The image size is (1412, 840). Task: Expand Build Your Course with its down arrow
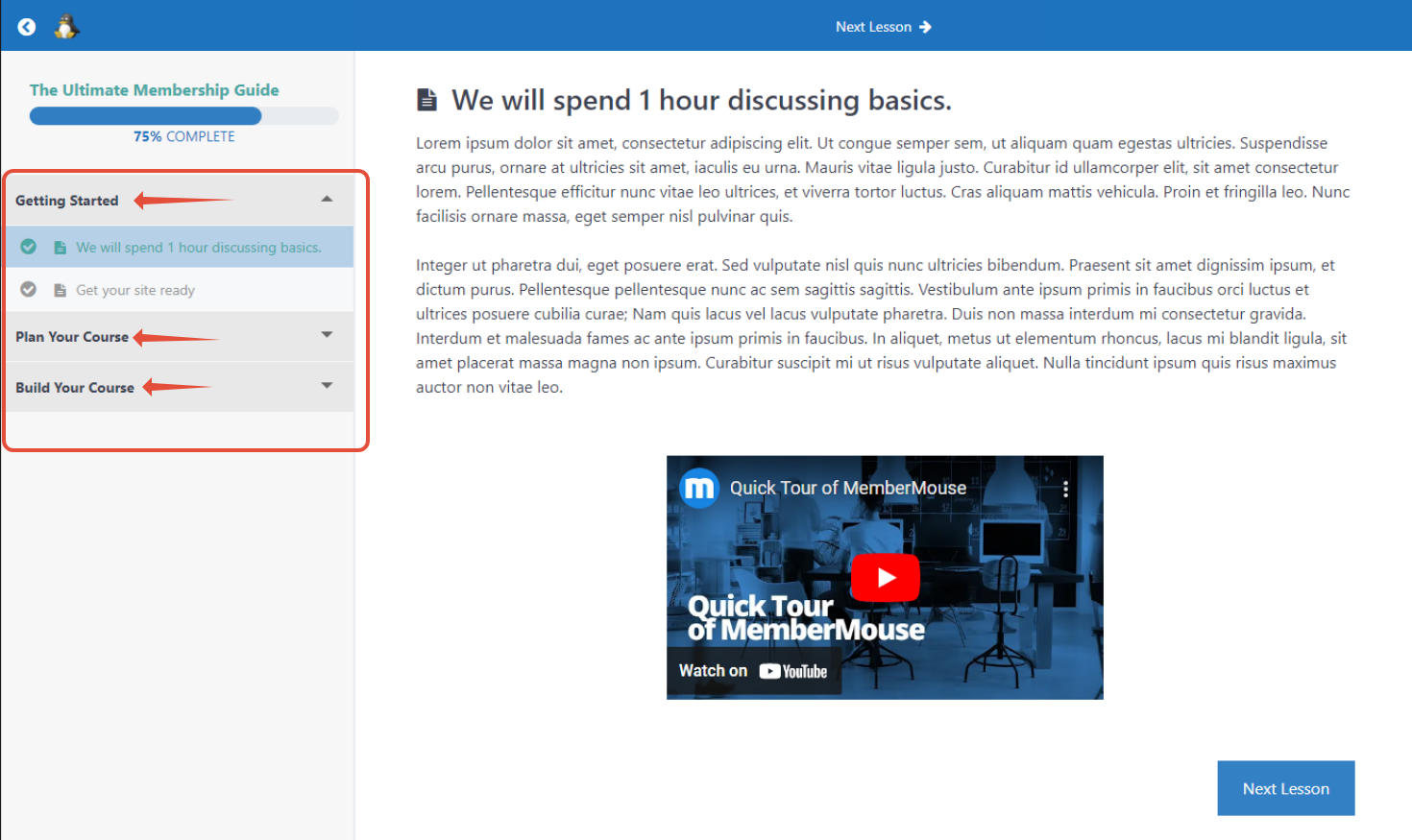coord(327,386)
